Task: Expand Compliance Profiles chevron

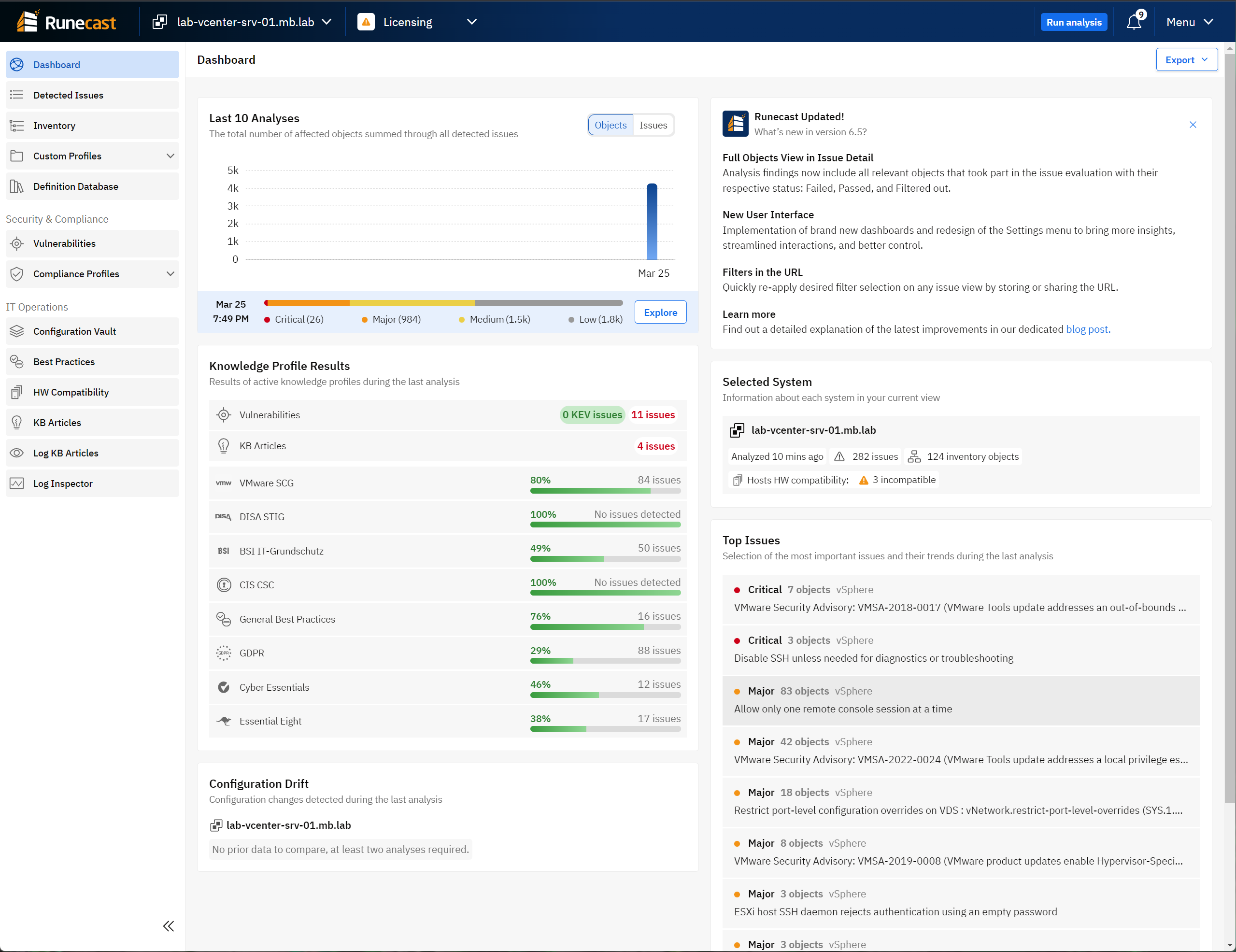Action: click(170, 274)
